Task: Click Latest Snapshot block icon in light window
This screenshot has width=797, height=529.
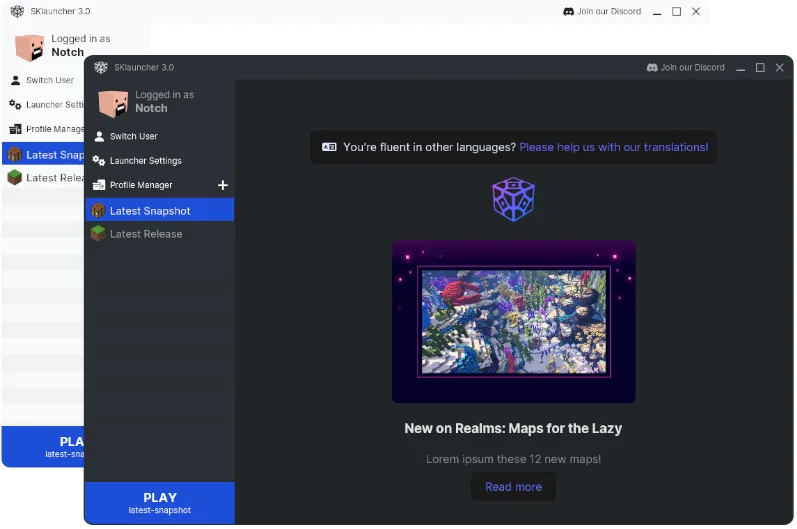Action: point(15,154)
